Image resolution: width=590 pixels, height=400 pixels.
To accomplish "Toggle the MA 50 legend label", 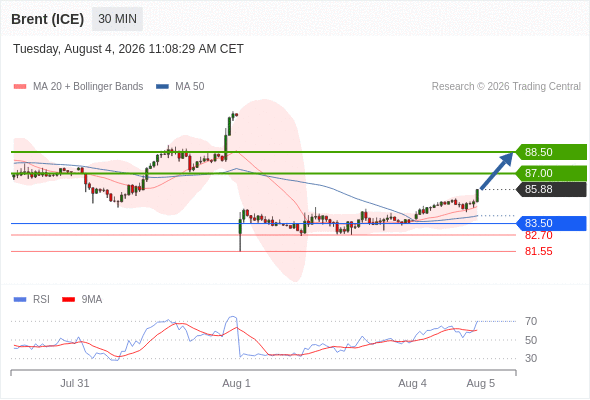I will click(x=190, y=87).
